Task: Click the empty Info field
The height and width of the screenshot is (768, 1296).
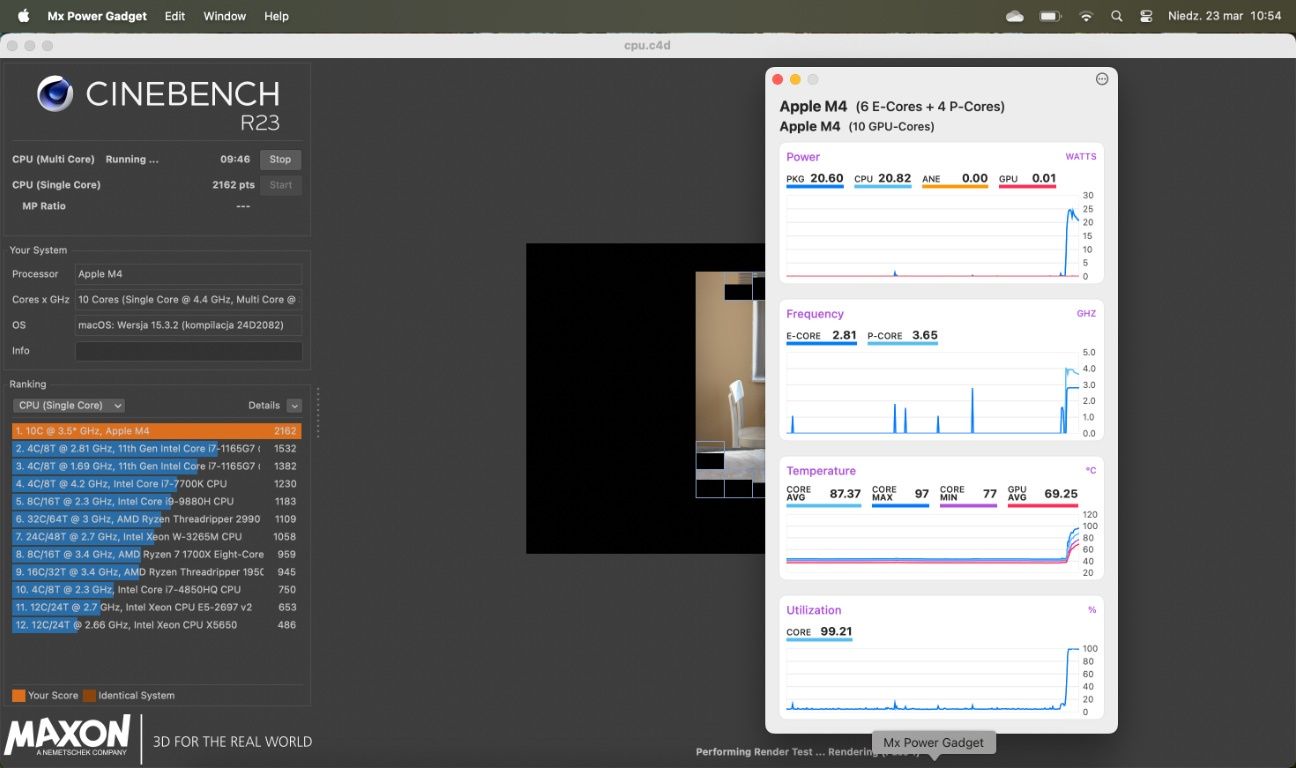Action: [x=189, y=351]
